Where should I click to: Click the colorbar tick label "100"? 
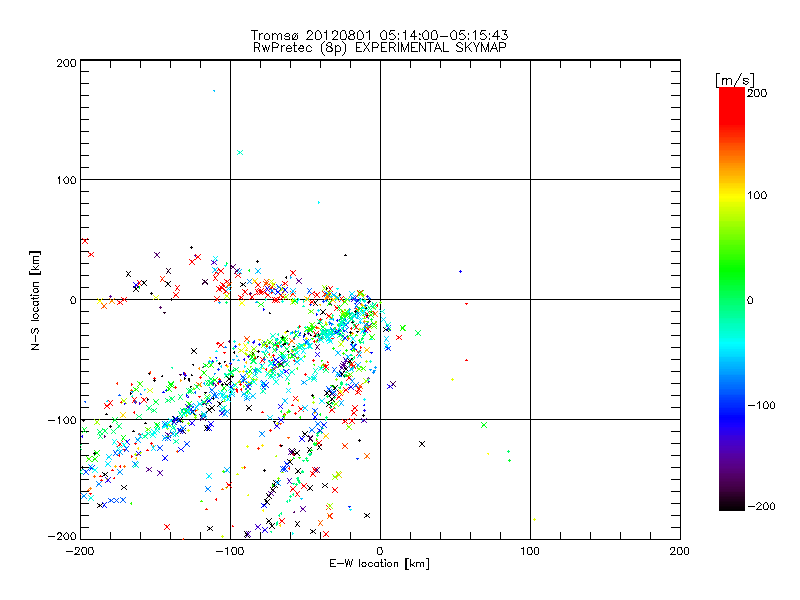(757, 195)
